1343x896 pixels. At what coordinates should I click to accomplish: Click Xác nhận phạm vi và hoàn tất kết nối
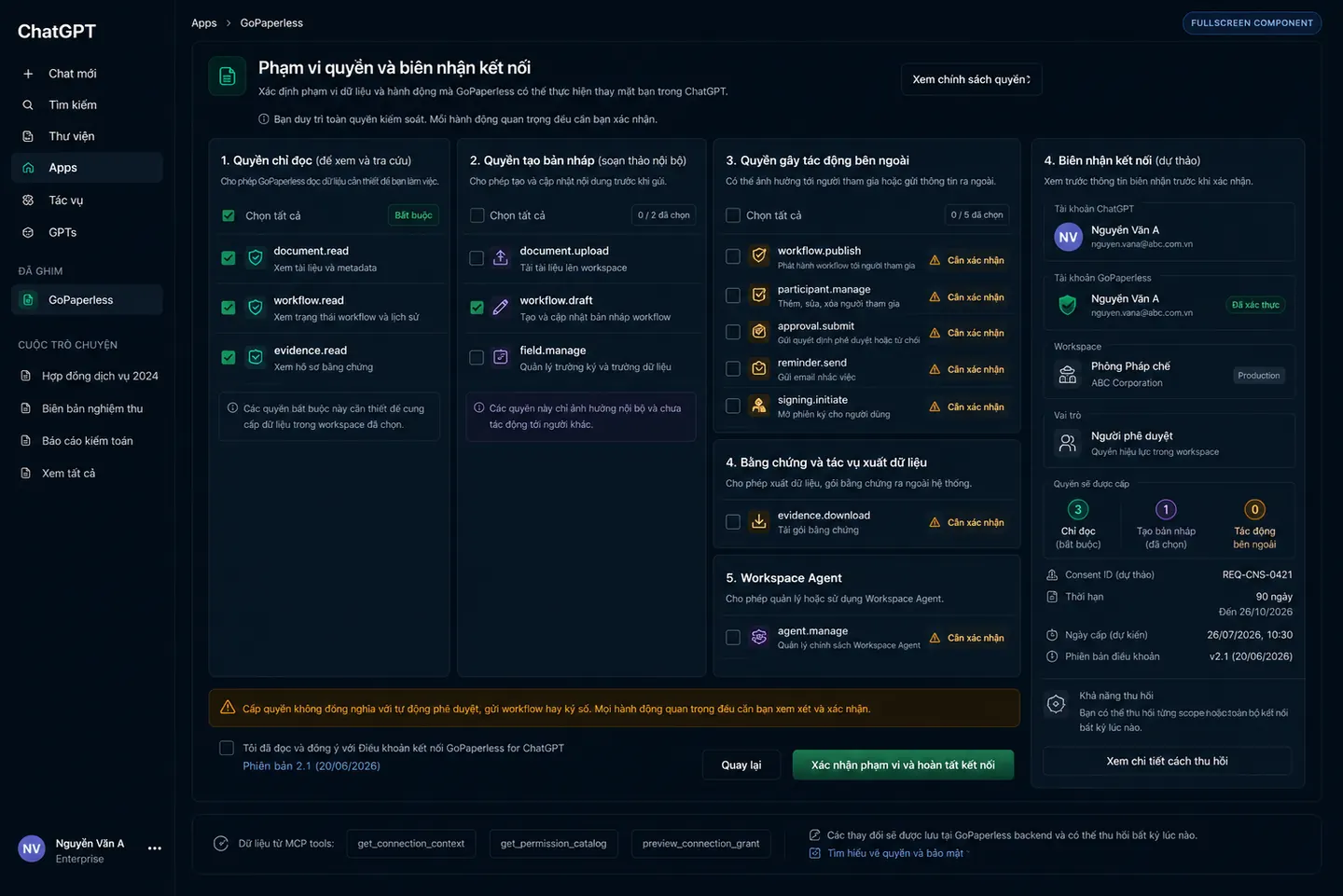tap(903, 765)
